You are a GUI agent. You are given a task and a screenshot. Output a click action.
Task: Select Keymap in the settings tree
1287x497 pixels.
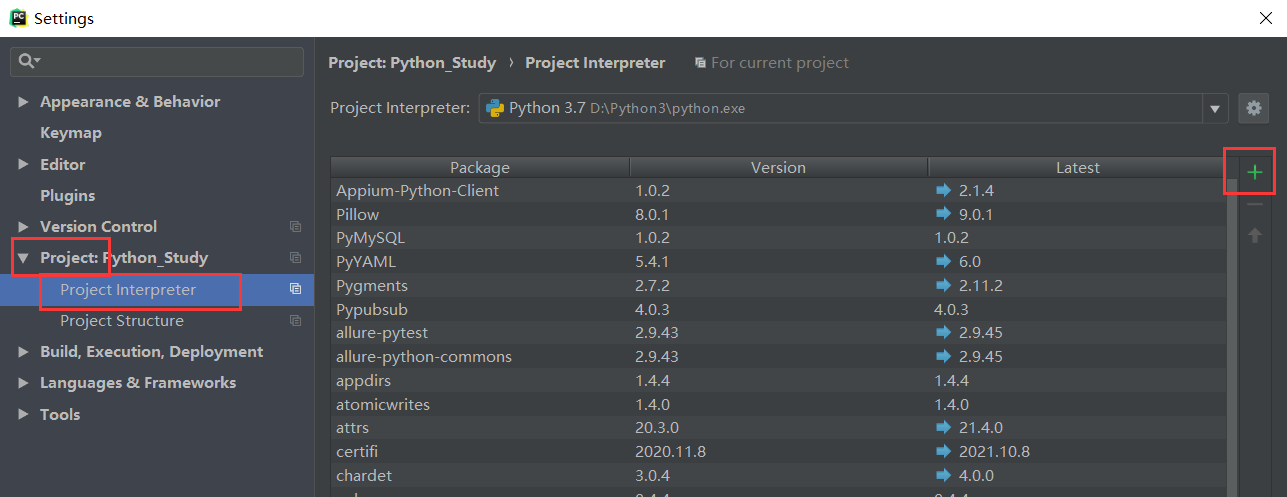point(71,133)
